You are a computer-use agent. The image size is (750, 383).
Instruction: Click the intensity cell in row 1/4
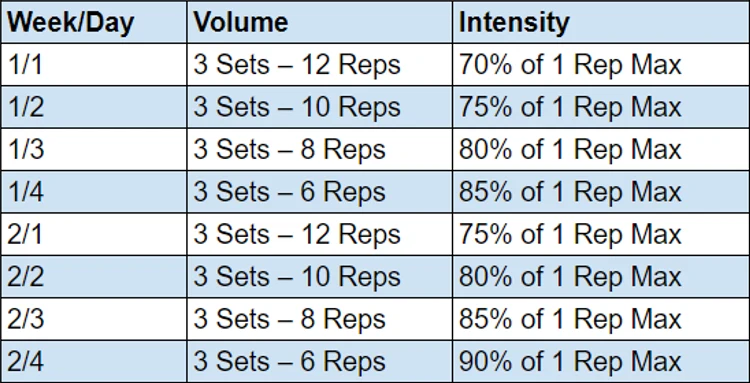click(x=601, y=192)
